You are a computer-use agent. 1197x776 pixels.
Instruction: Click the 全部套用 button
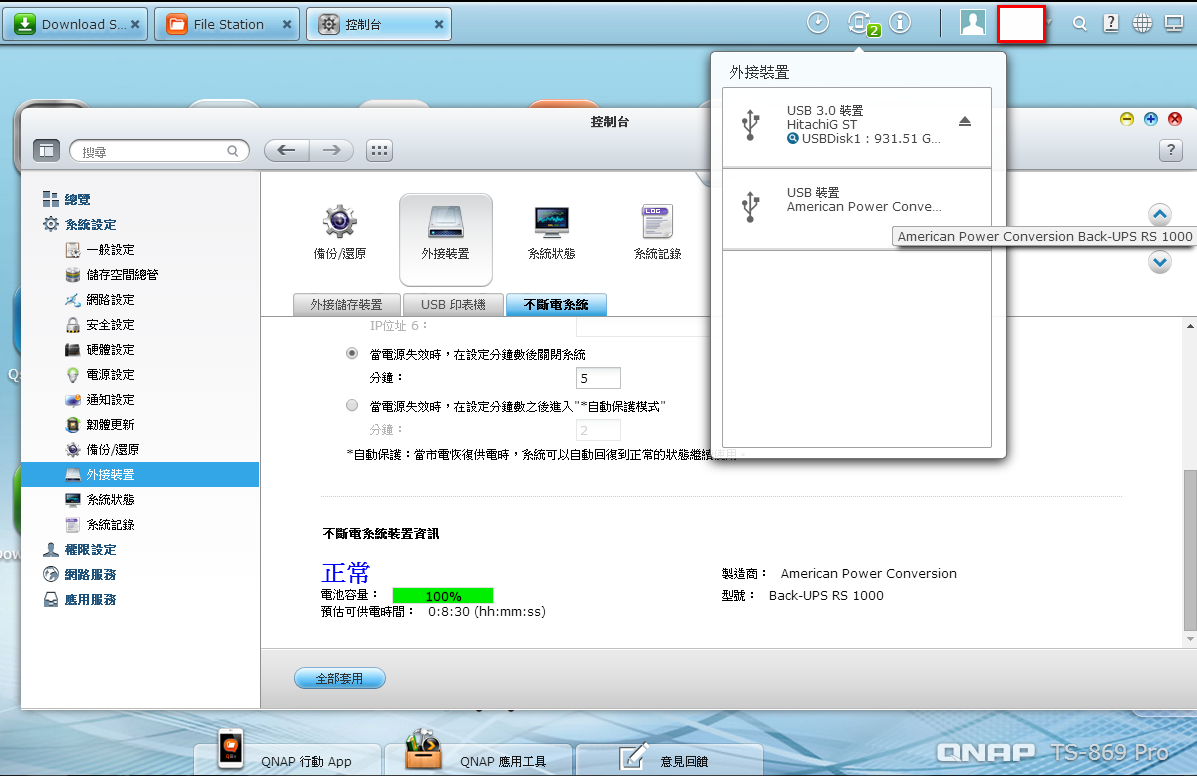click(x=339, y=678)
